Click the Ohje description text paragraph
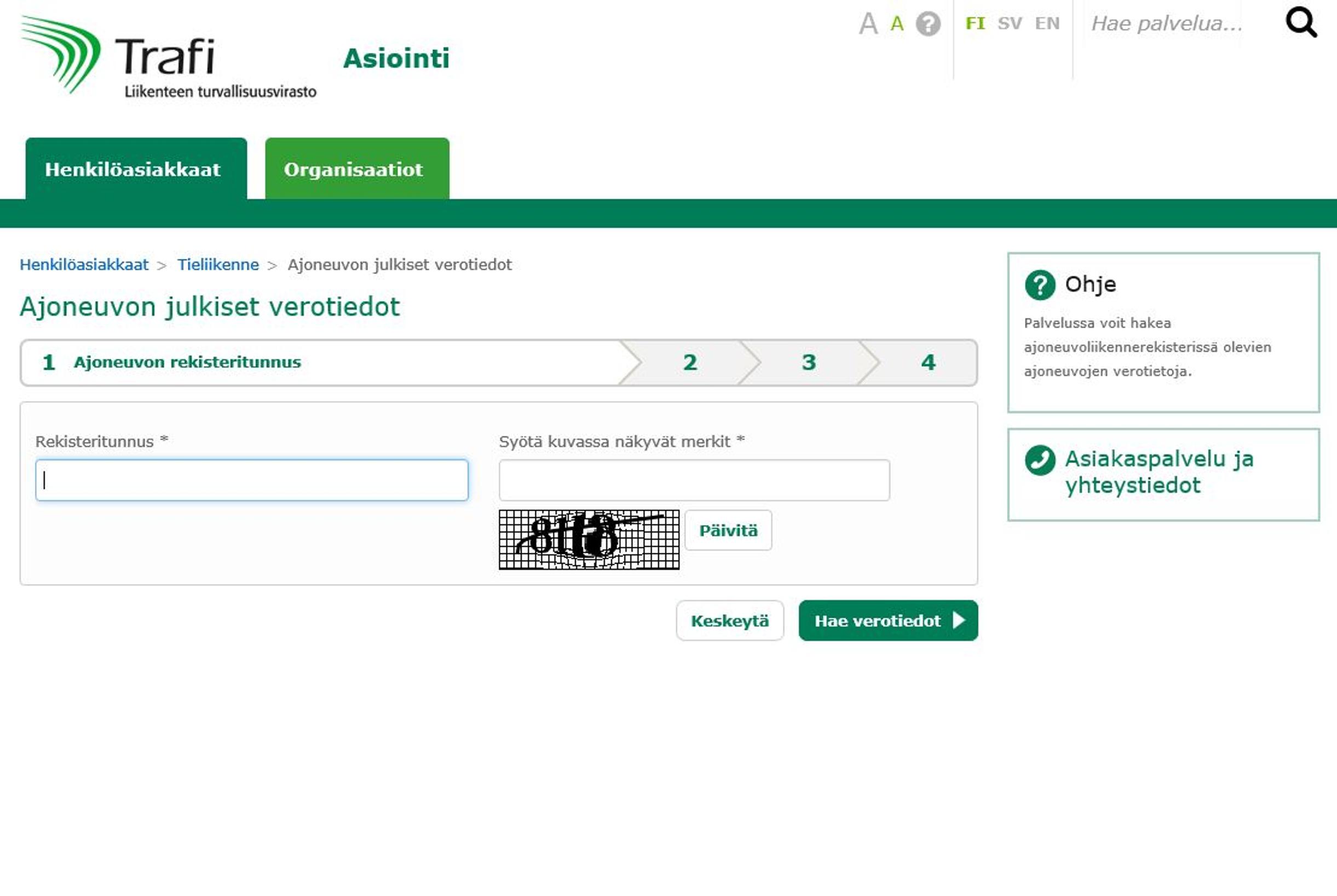 coord(1147,347)
